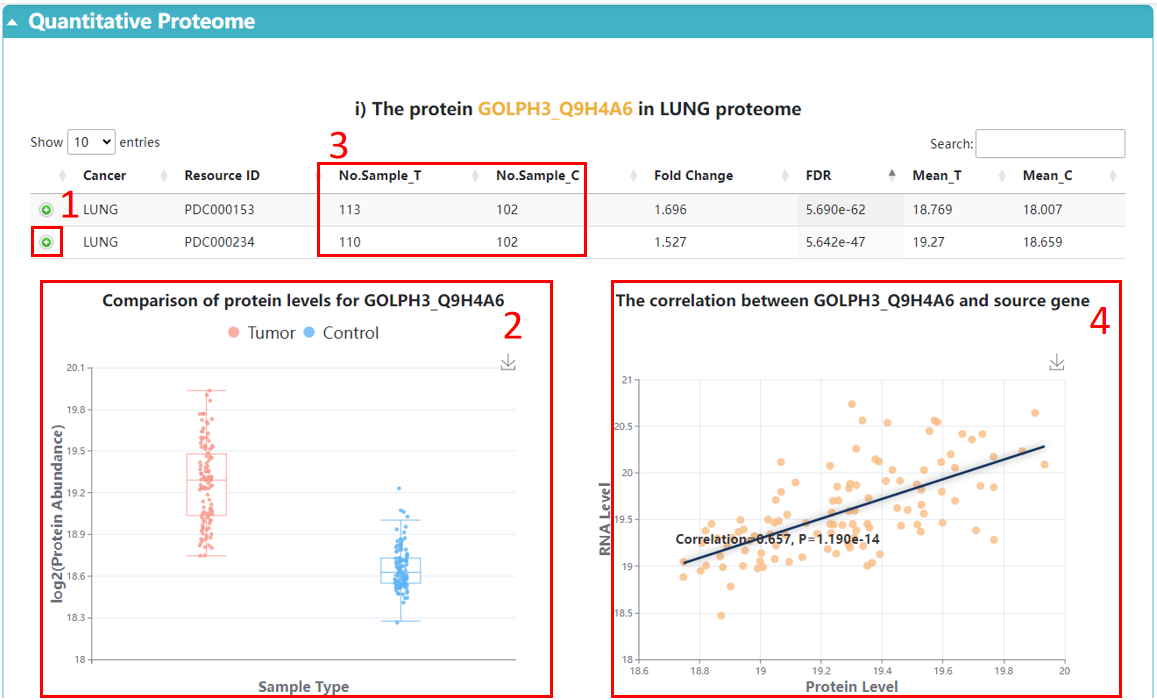1157x700 pixels.
Task: Sort table by Cancer column
Action: tap(104, 176)
